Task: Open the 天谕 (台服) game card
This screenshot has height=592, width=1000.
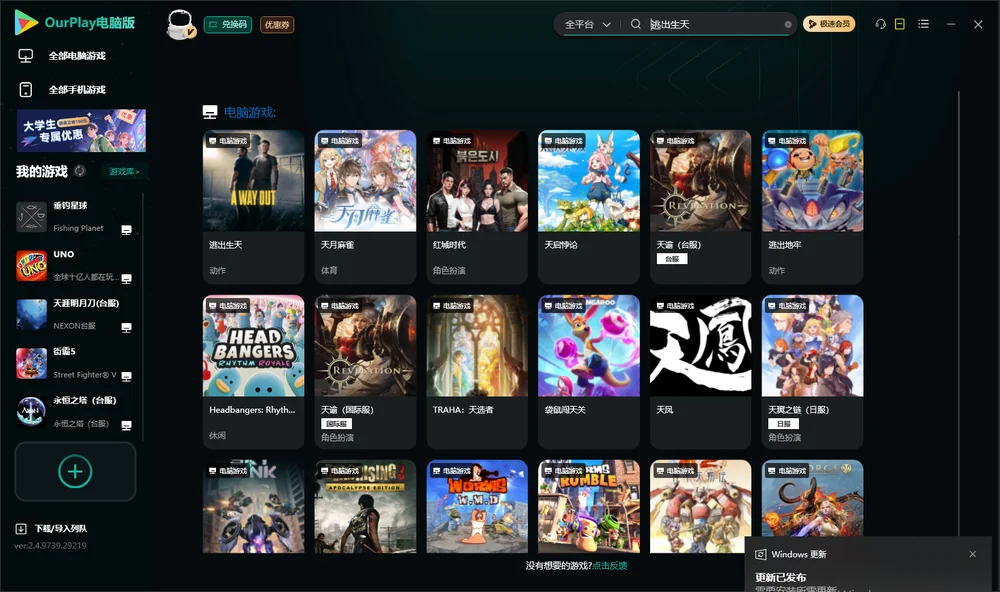Action: pyautogui.click(x=701, y=207)
